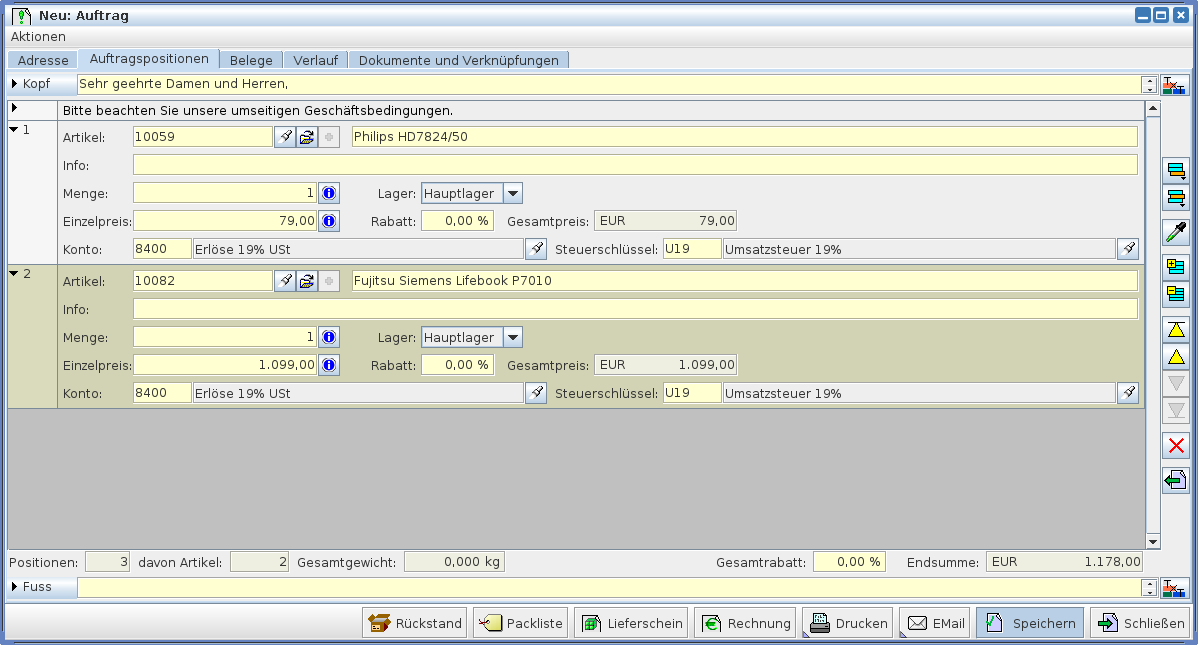Viewport: 1198px width, 645px height.
Task: Open Lager dropdown for position 2
Action: (x=512, y=337)
